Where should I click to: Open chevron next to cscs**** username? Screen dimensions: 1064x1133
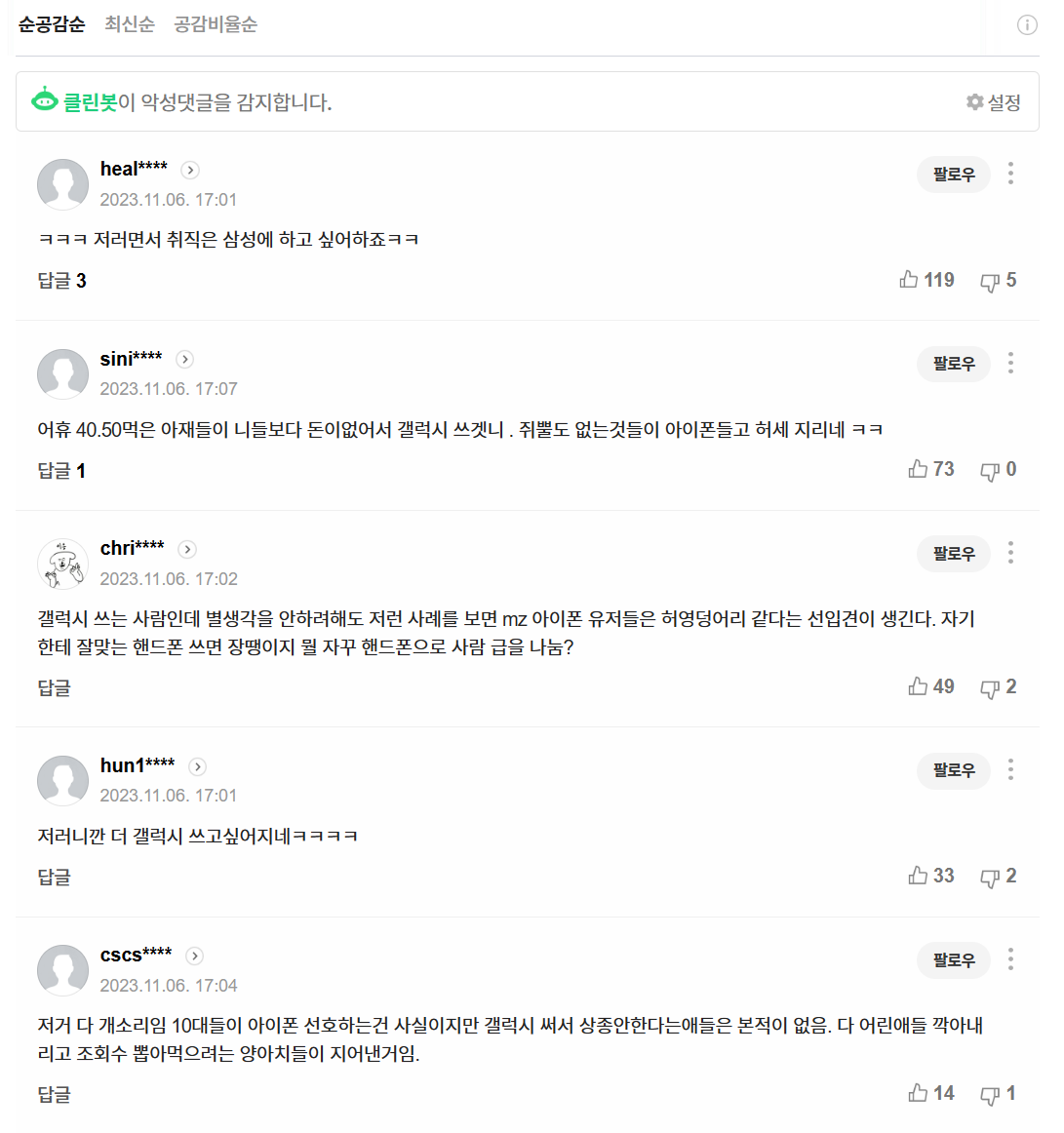coord(195,957)
